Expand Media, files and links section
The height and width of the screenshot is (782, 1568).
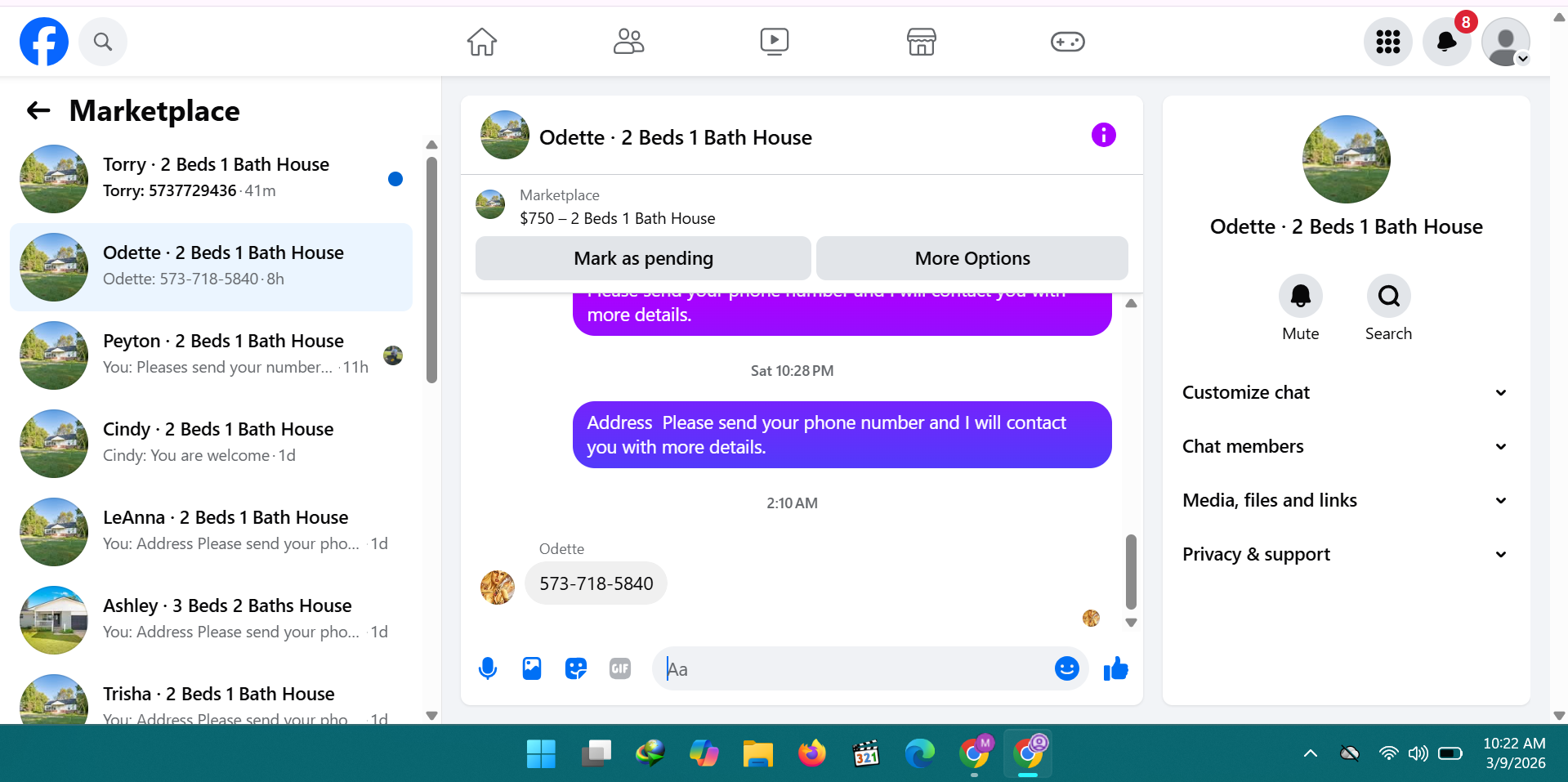coord(1346,500)
